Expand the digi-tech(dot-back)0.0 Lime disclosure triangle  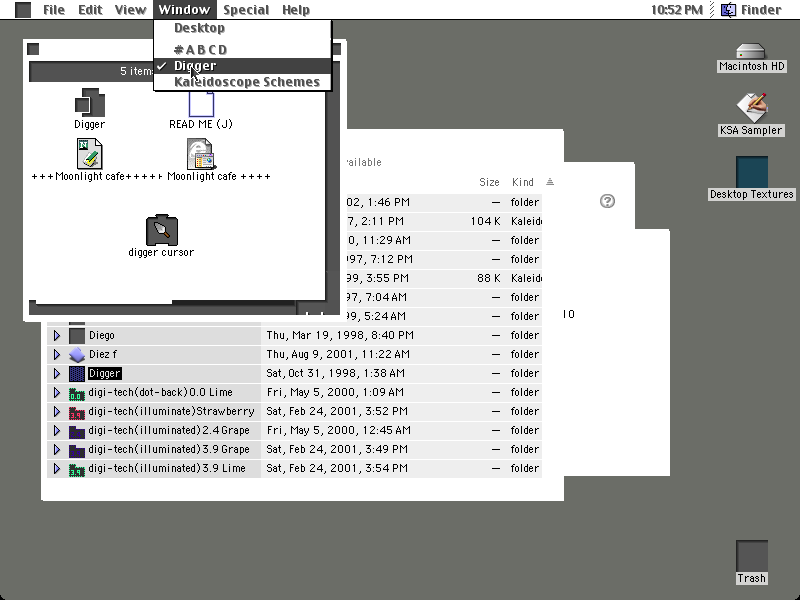(57, 392)
